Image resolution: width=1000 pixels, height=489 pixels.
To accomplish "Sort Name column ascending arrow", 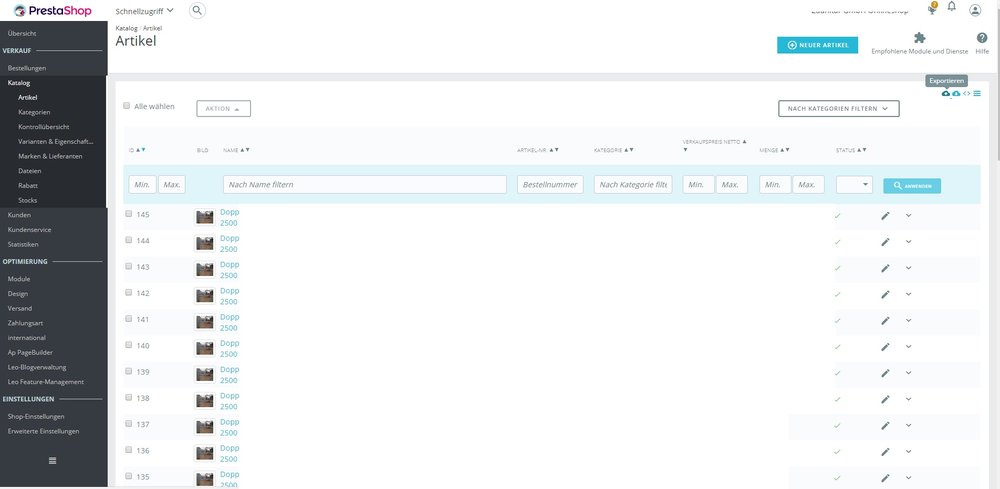I will [x=242, y=150].
